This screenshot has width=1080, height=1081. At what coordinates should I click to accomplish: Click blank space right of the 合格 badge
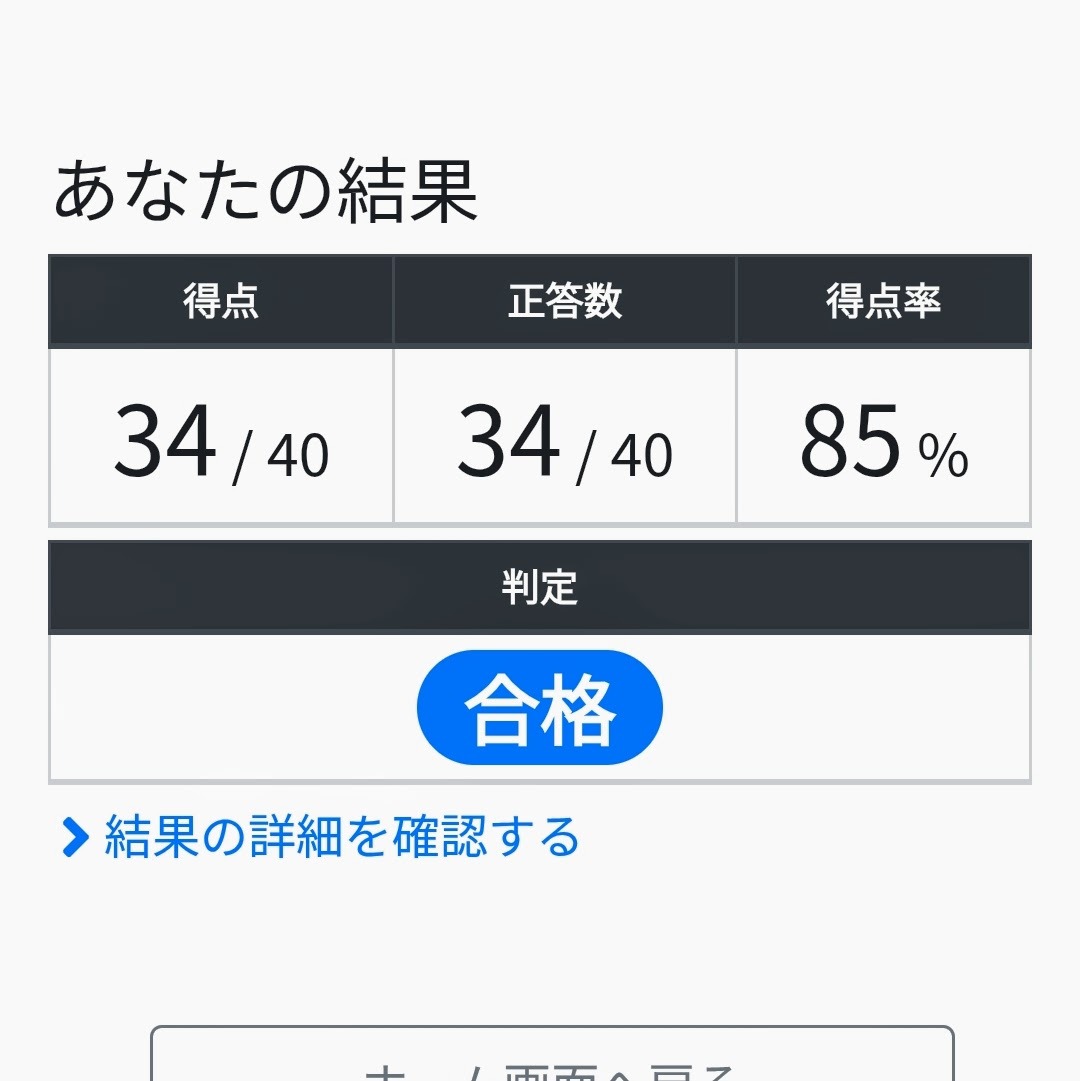pyautogui.click(x=850, y=708)
